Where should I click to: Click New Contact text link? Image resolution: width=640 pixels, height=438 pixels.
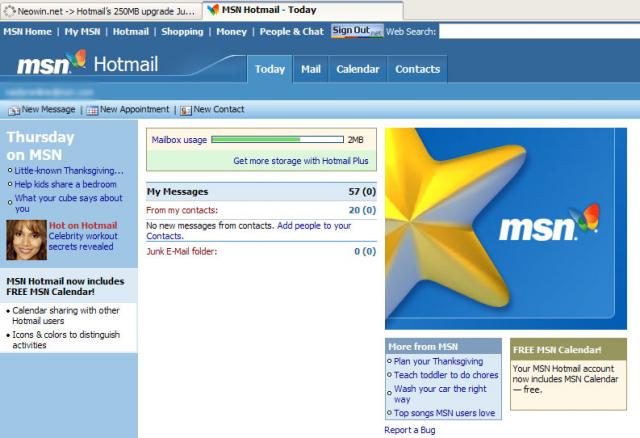[219, 109]
